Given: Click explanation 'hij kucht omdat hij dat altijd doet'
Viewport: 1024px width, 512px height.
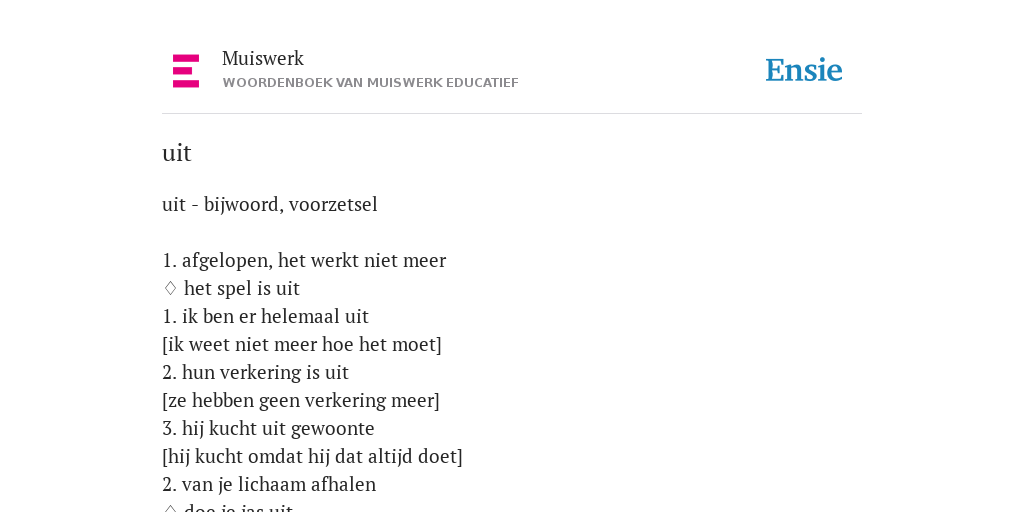Looking at the screenshot, I should [312, 456].
